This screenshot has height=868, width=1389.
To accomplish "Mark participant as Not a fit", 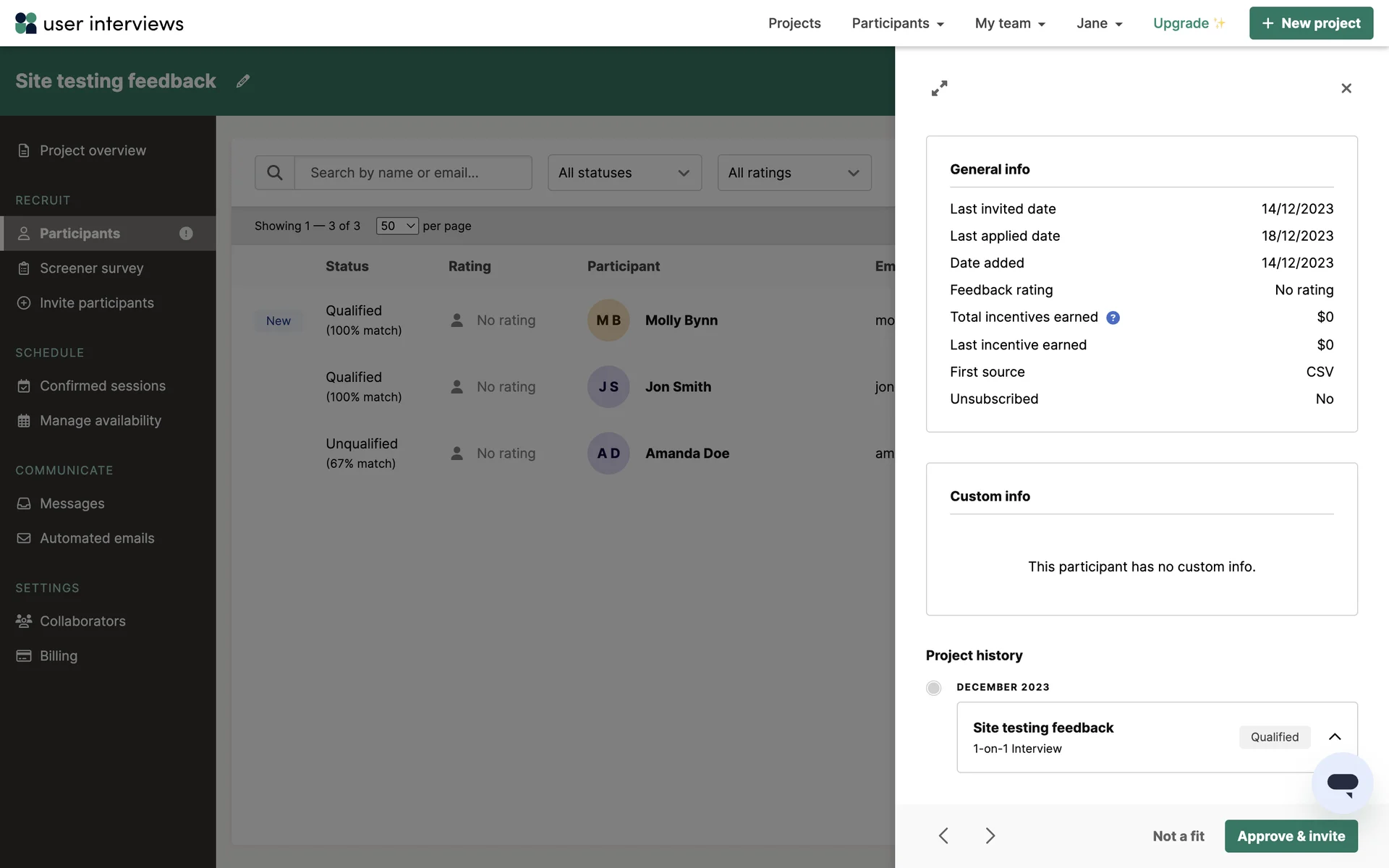I will click(1178, 836).
